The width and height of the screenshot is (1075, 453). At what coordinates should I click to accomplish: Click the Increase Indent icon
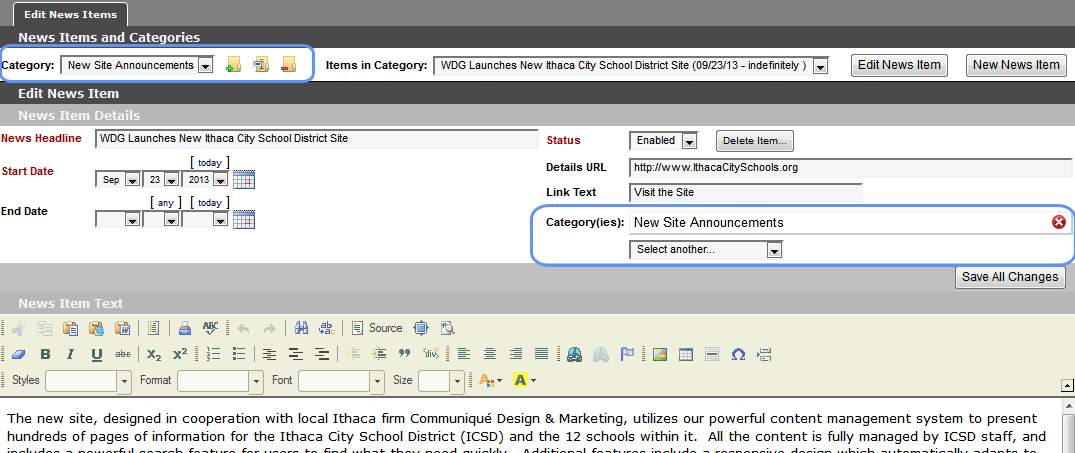pyautogui.click(x=378, y=354)
